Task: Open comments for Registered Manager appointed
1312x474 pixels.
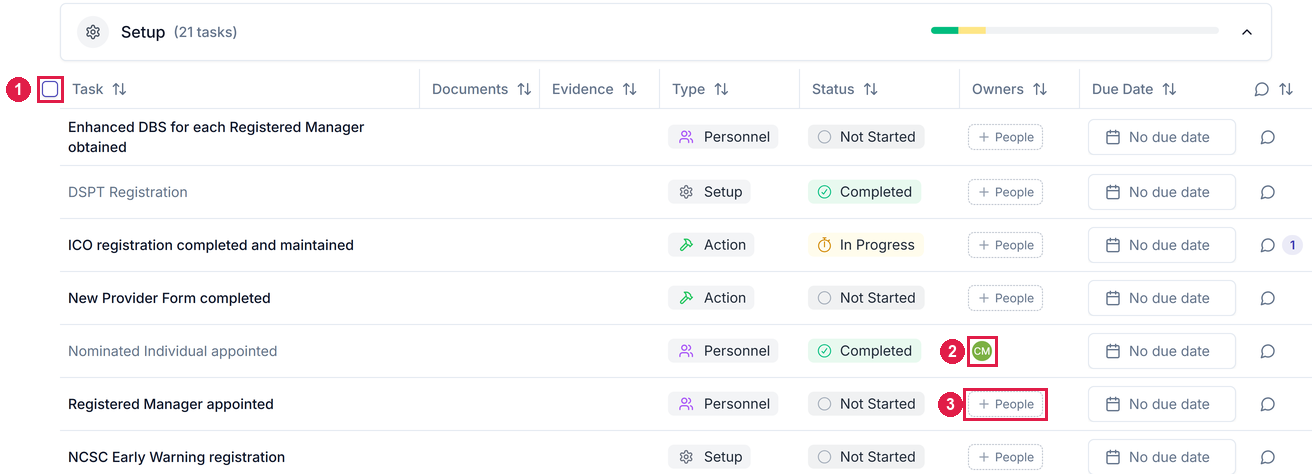Action: (x=1267, y=404)
